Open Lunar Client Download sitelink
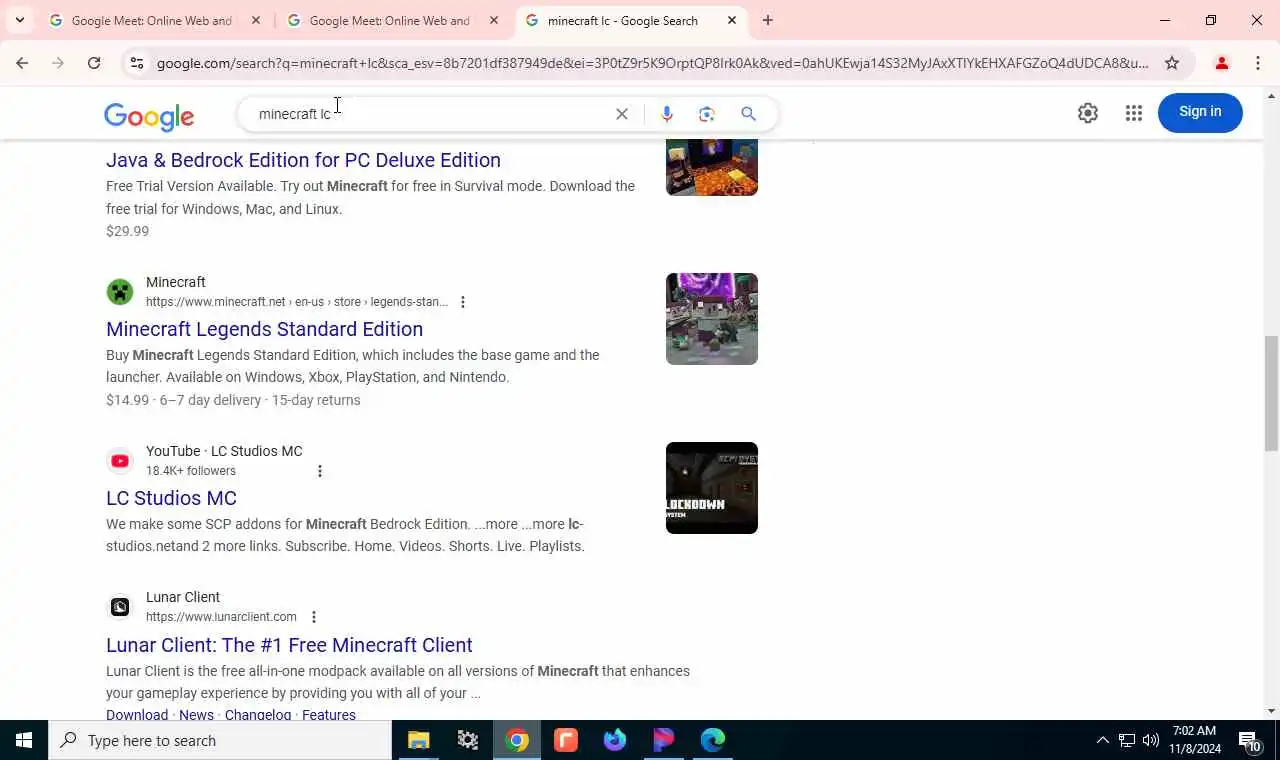 [137, 714]
